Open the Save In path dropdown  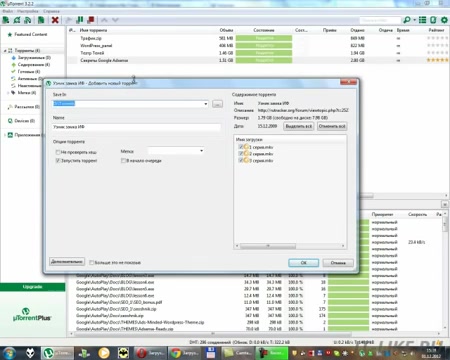[205, 104]
